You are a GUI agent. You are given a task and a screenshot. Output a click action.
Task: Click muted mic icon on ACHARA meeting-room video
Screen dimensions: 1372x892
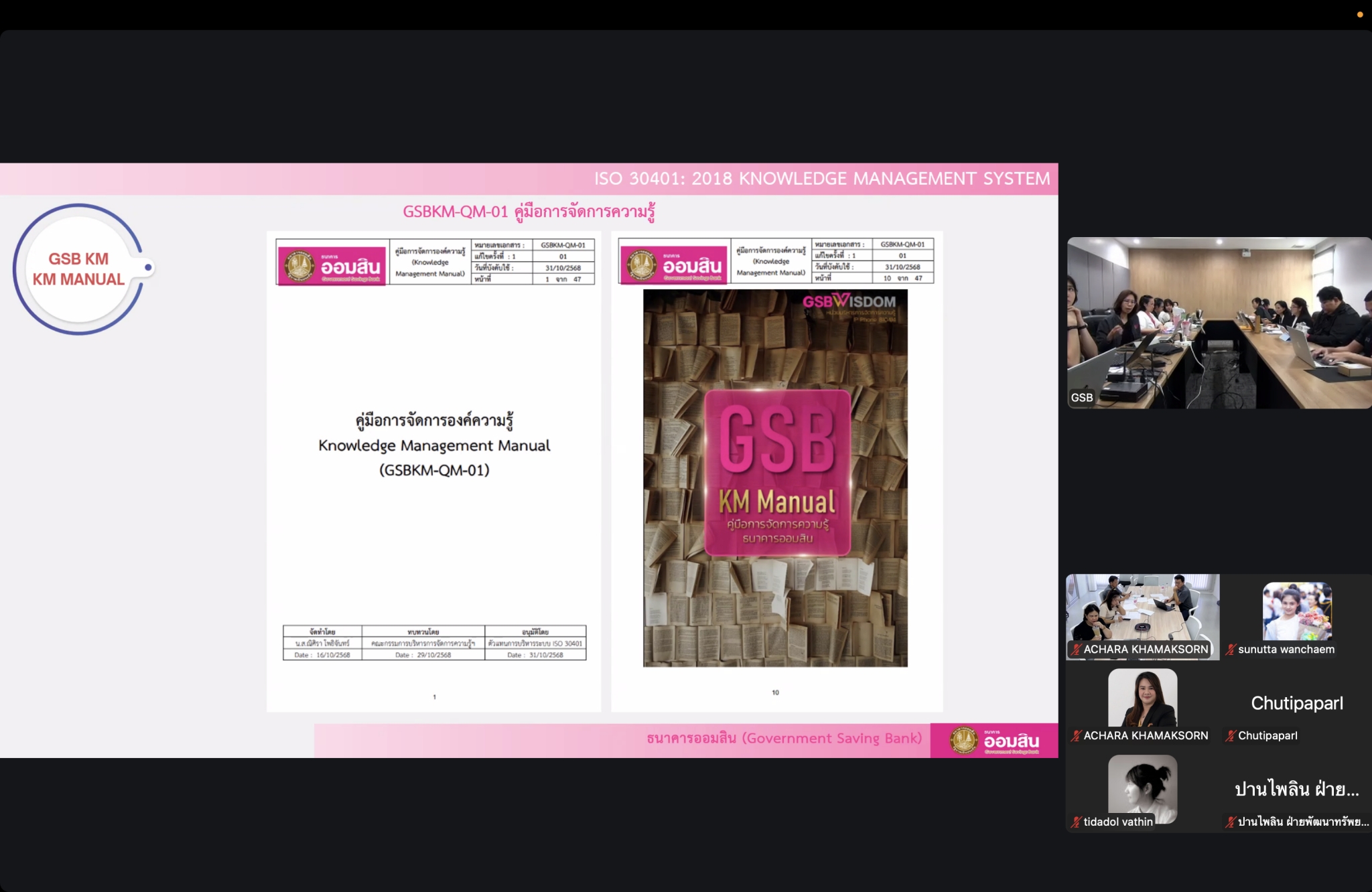(x=1076, y=649)
